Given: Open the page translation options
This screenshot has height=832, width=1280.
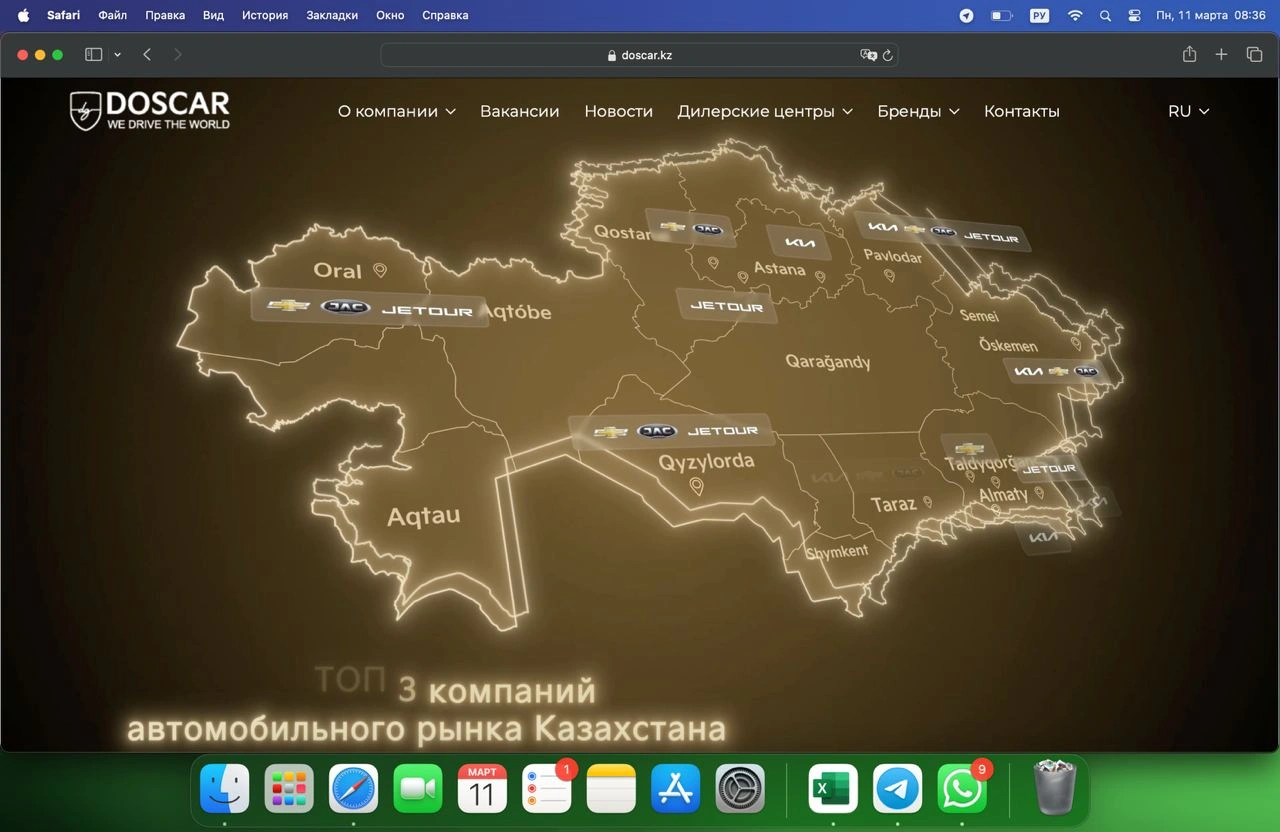Looking at the screenshot, I should pyautogui.click(x=868, y=55).
